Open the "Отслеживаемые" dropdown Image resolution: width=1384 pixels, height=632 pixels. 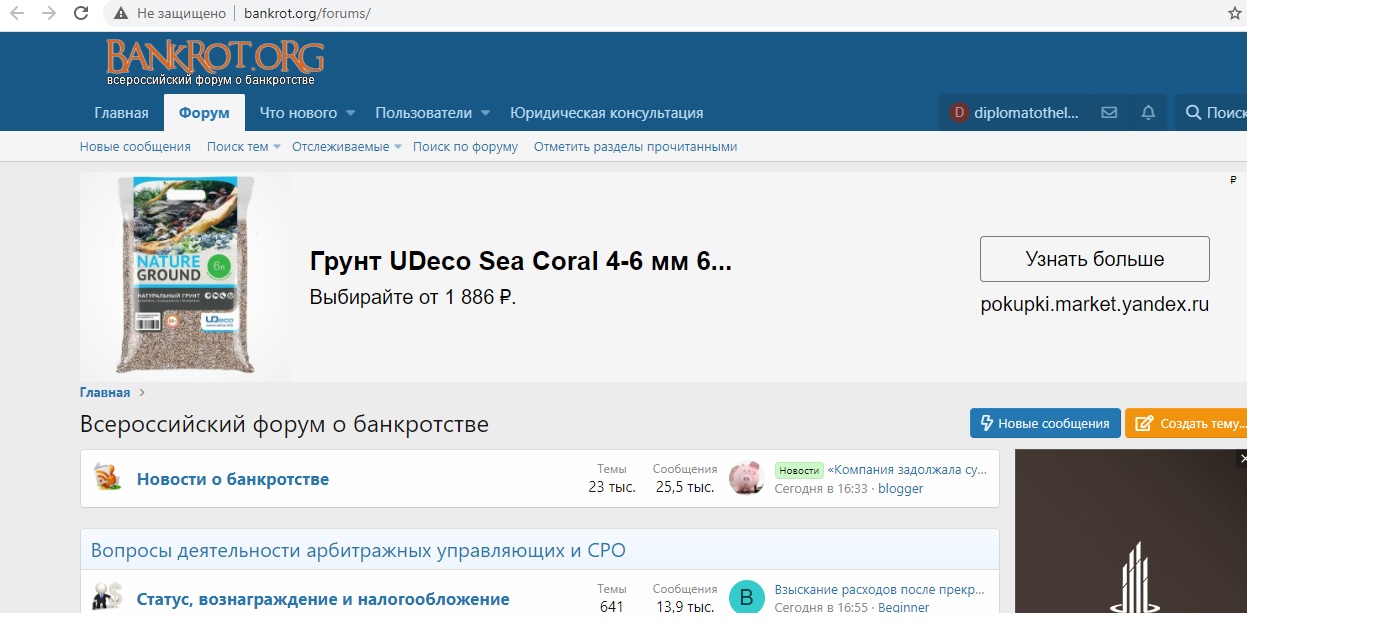(x=346, y=147)
